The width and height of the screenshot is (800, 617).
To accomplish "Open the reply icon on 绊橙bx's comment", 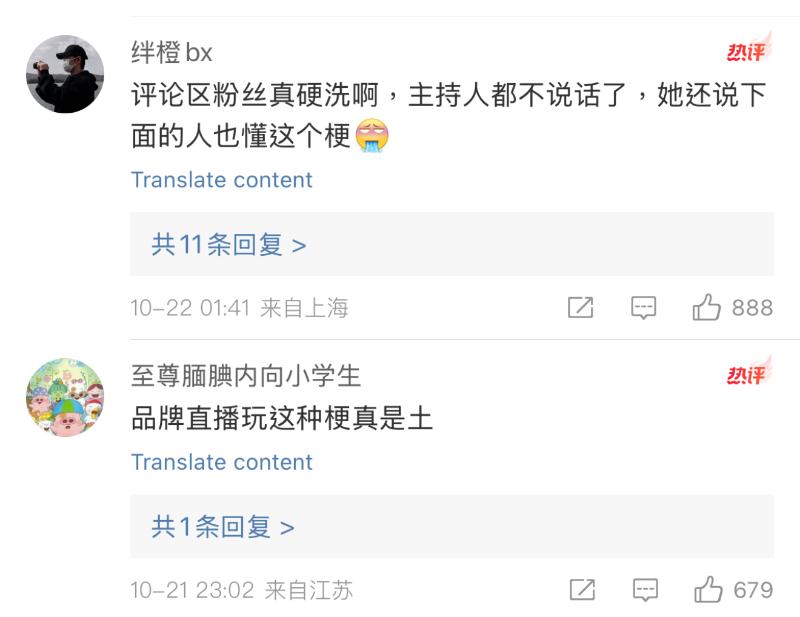I will tap(644, 308).
